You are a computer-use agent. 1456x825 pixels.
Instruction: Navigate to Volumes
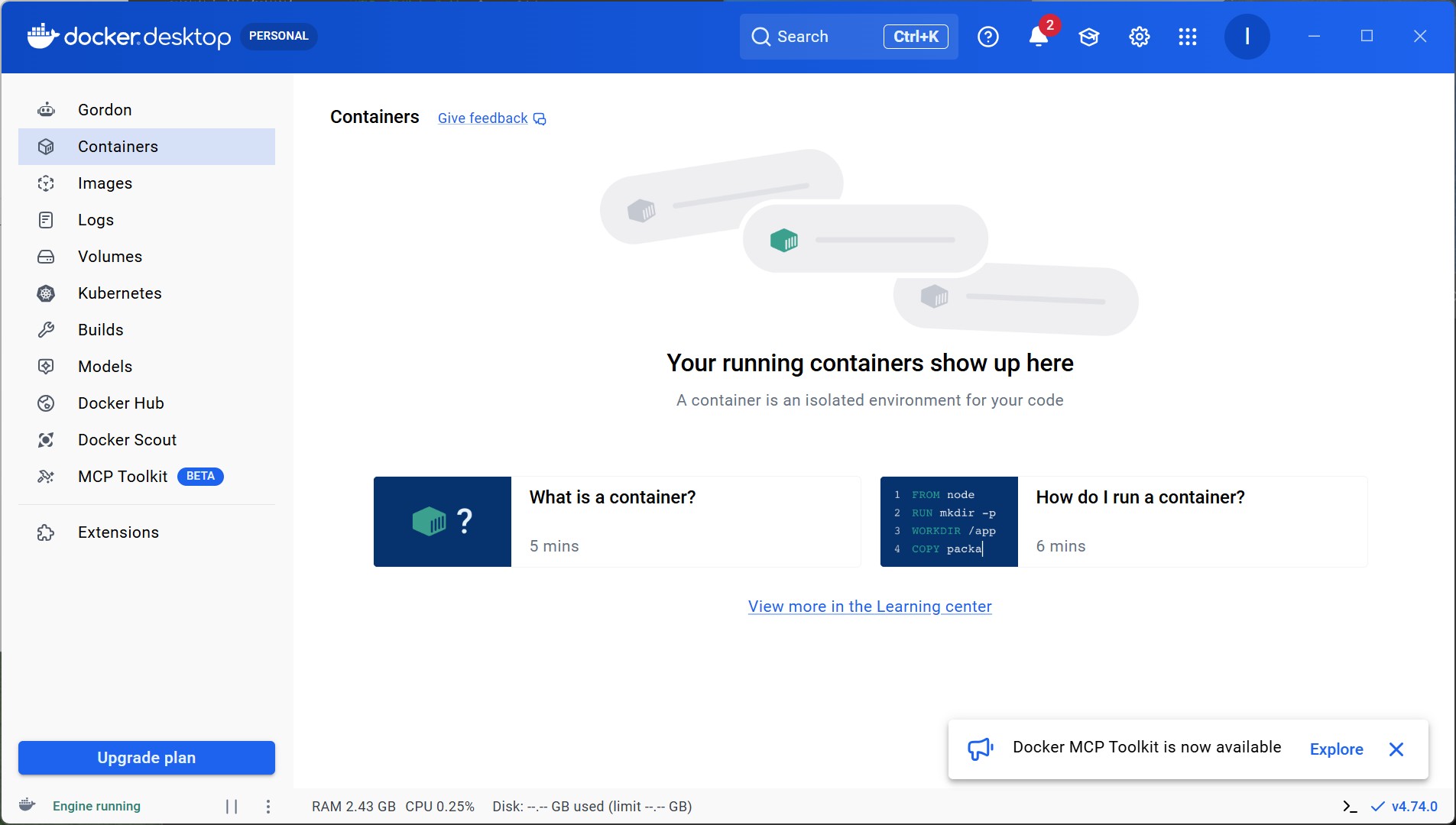click(x=147, y=257)
